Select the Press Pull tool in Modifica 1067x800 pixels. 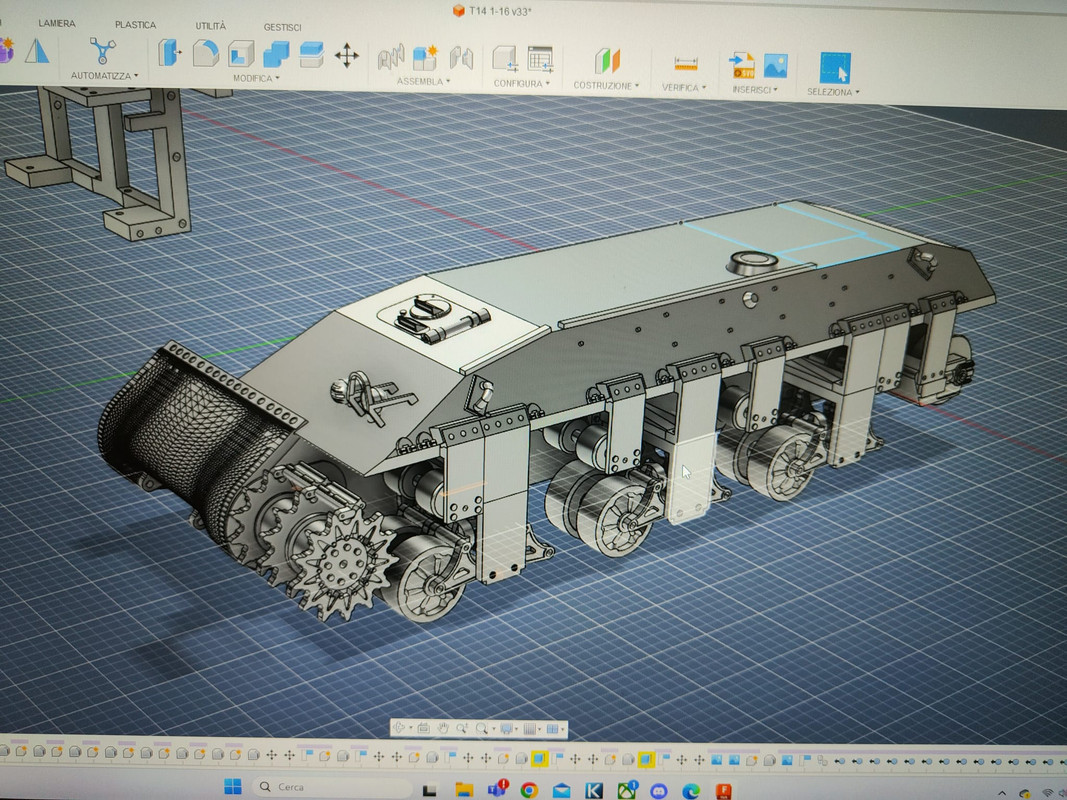pyautogui.click(x=169, y=52)
